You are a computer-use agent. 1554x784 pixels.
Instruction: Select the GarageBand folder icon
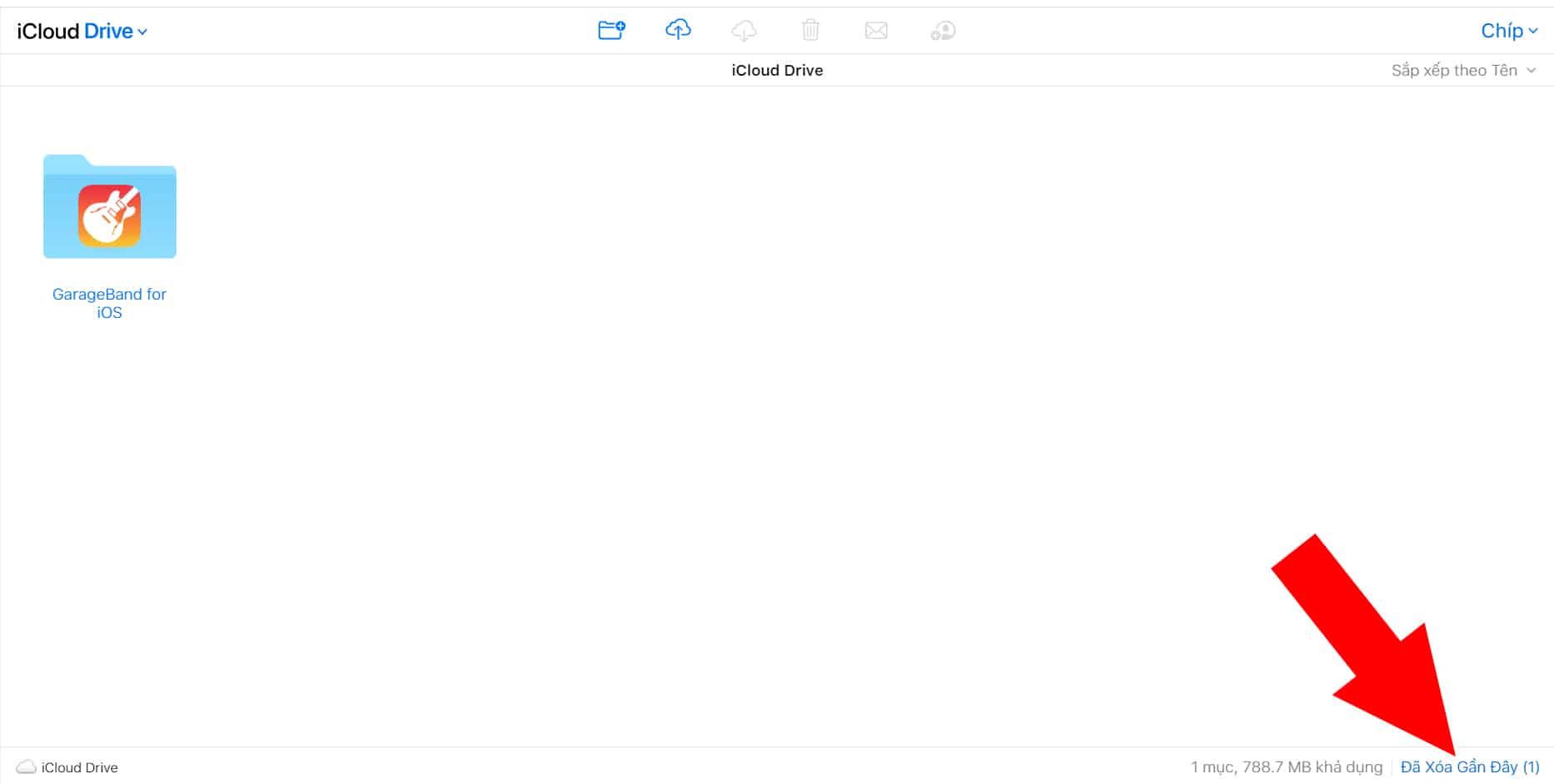tap(110, 208)
